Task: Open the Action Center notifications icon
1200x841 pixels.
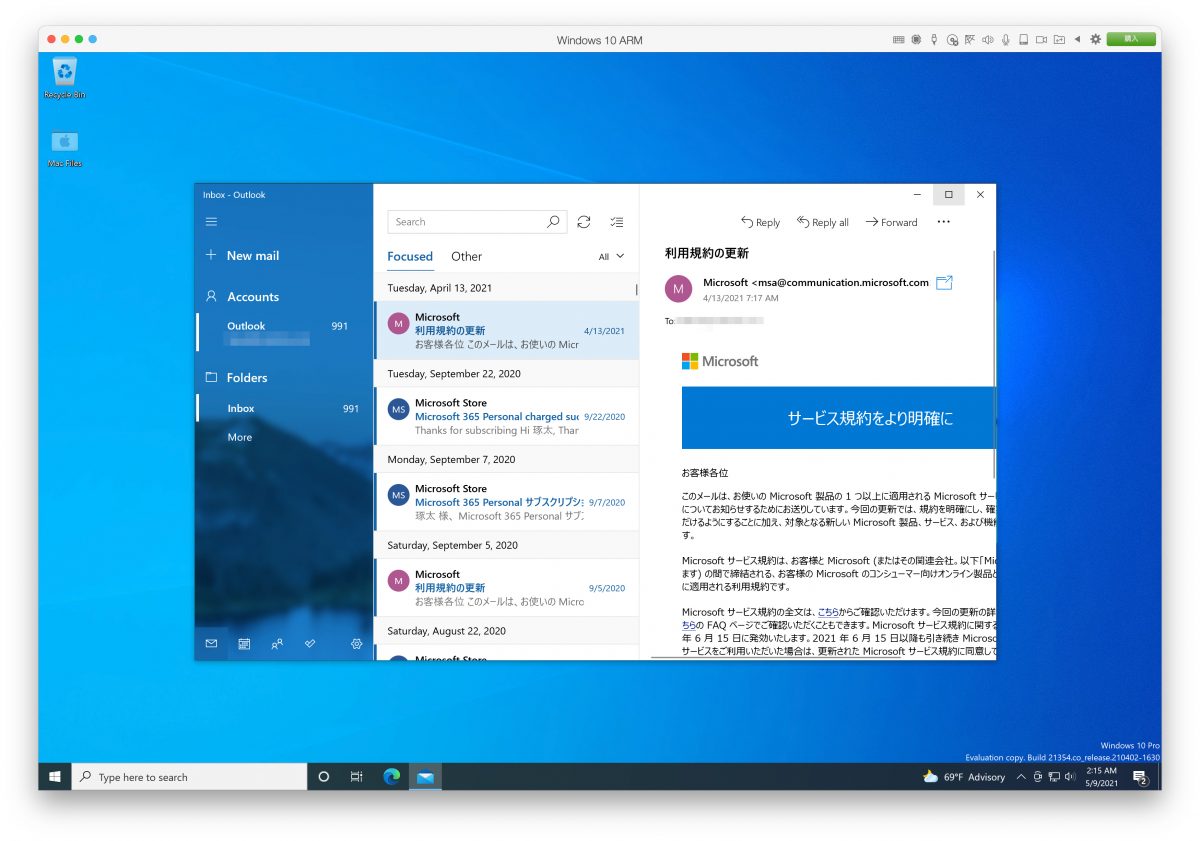Action: [x=1140, y=778]
